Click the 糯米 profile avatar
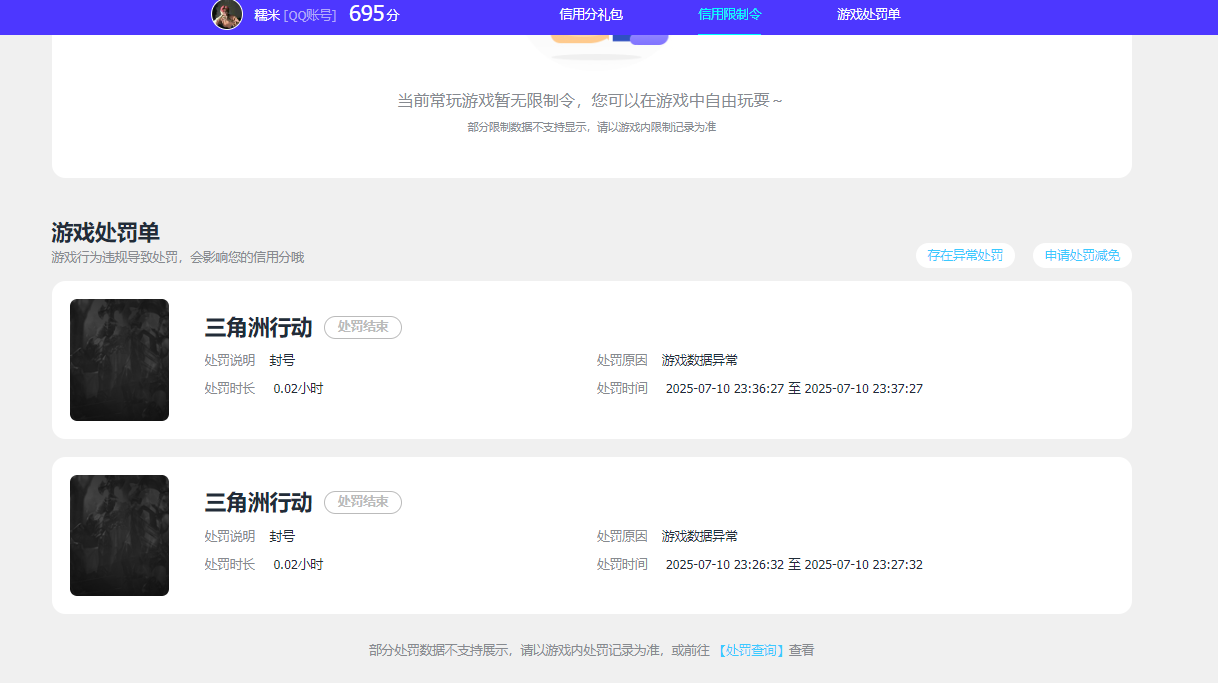Viewport: 1218px width, 683px height. tap(227, 16)
